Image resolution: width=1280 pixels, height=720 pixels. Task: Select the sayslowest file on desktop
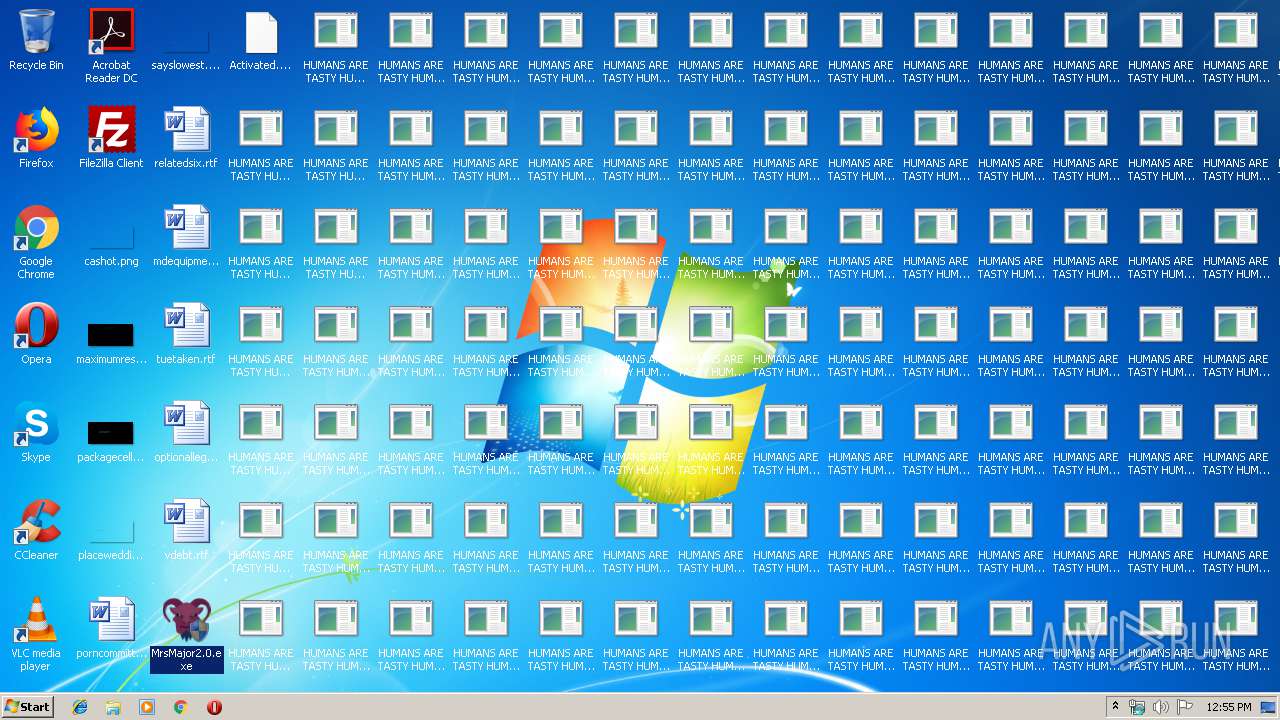coord(186,40)
